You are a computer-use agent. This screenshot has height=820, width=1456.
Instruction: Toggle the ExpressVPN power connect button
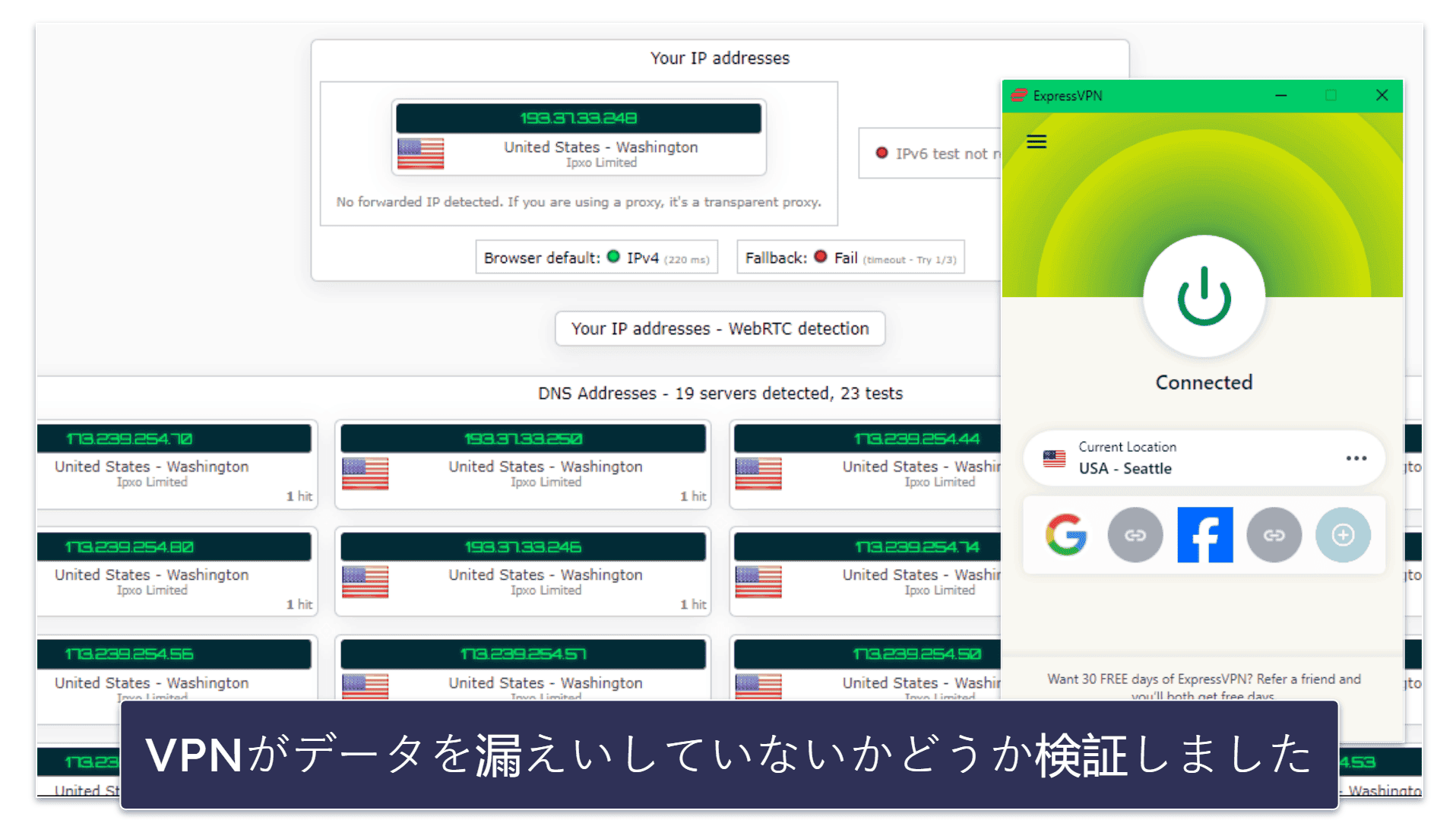pyautogui.click(x=1204, y=296)
